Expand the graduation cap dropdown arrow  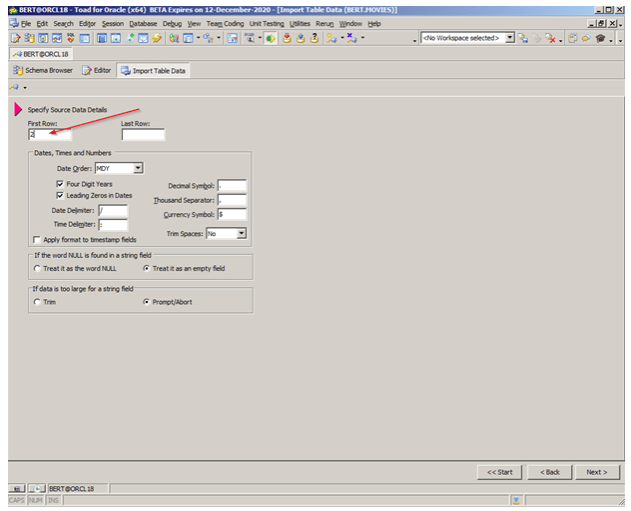611,40
